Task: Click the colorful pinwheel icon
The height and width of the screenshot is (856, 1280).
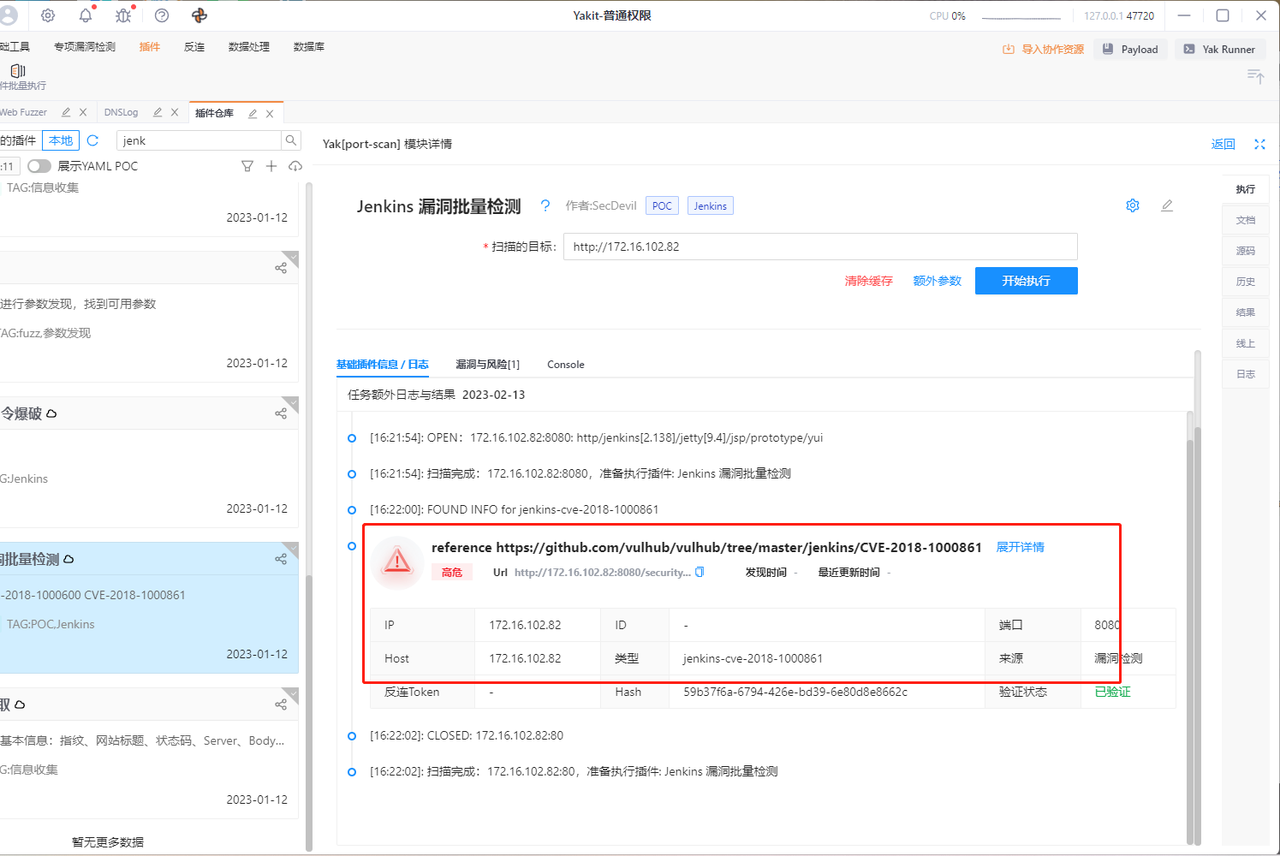Action: [200, 15]
